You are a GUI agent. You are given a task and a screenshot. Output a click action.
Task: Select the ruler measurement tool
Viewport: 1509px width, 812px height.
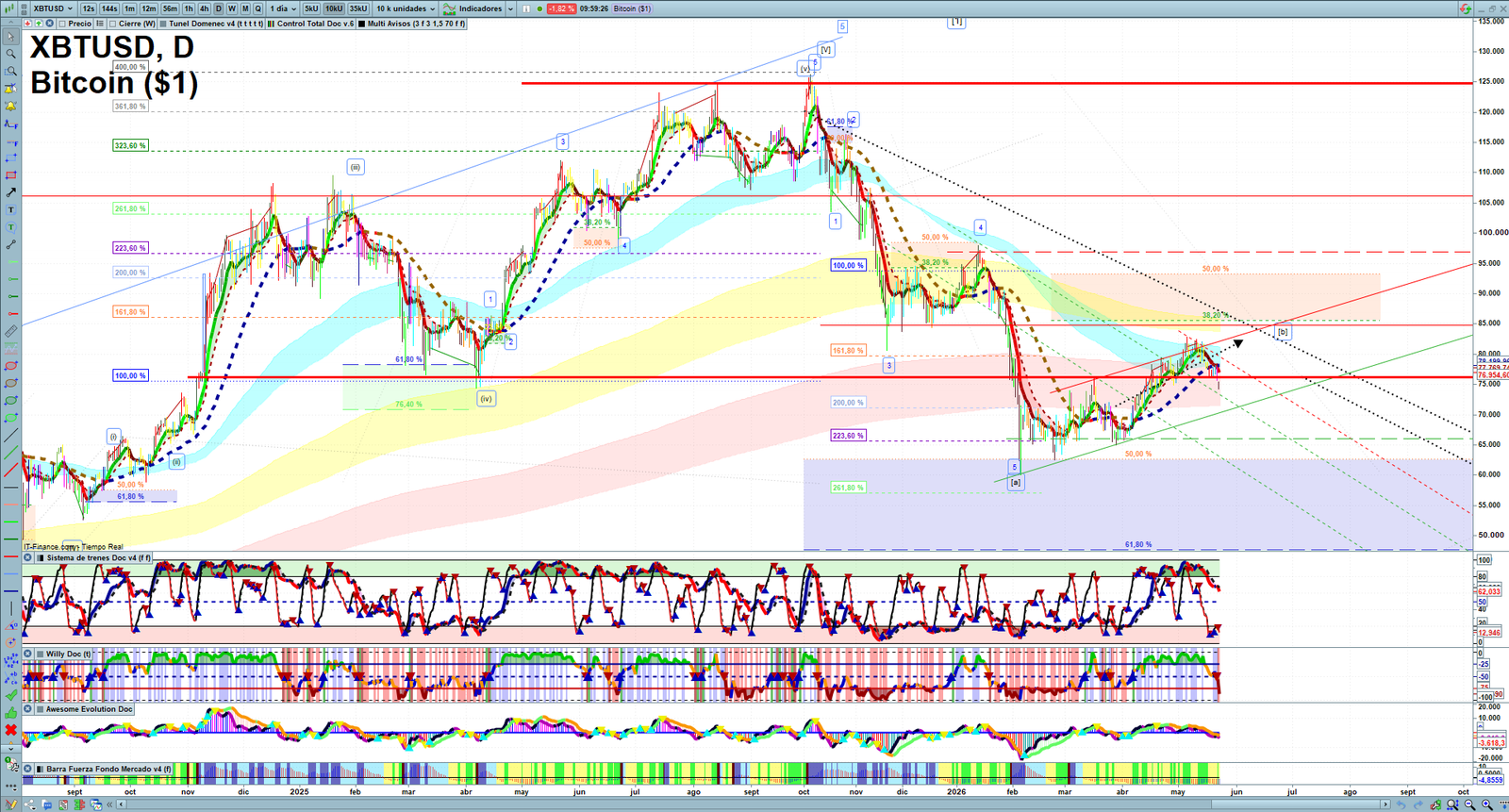[x=11, y=331]
